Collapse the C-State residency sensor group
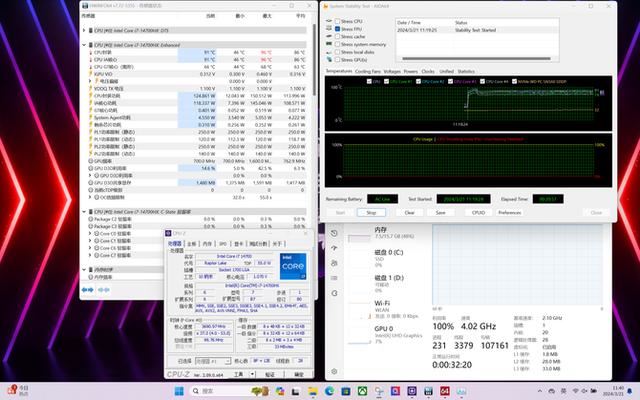This screenshot has width=640, height=400. pyautogui.click(x=83, y=211)
